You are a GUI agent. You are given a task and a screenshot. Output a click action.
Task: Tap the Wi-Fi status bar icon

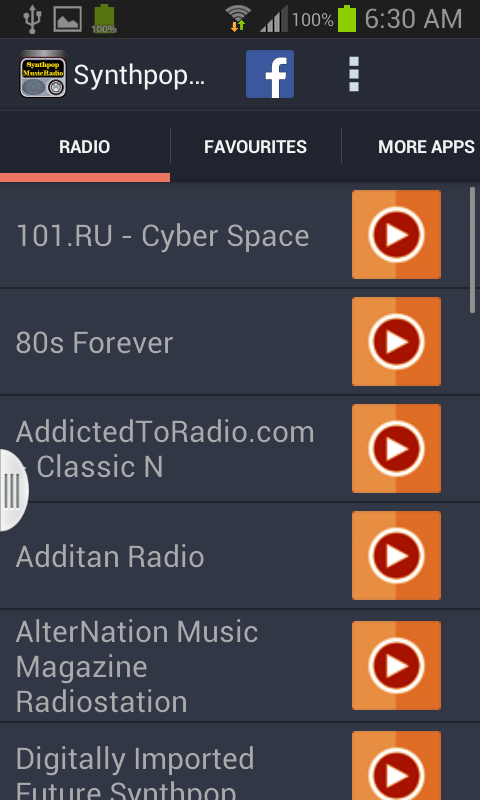238,19
